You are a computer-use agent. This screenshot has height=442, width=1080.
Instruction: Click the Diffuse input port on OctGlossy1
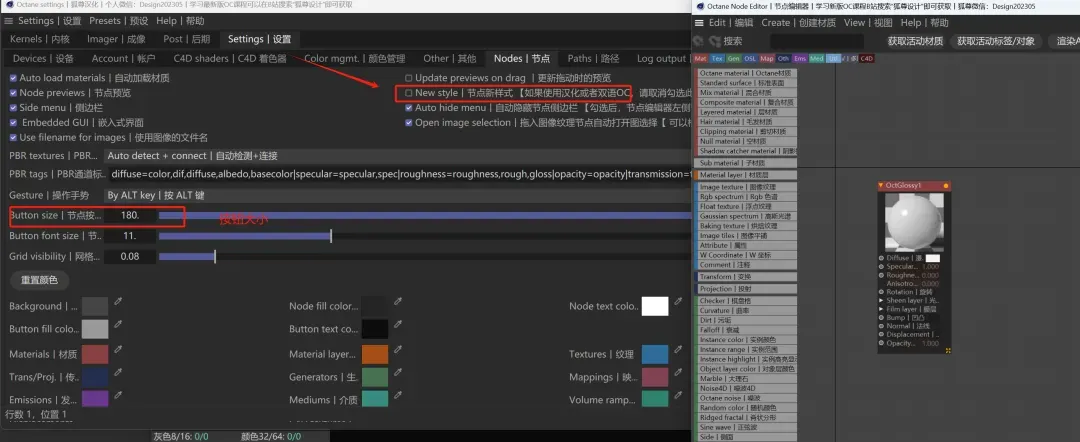(x=882, y=258)
